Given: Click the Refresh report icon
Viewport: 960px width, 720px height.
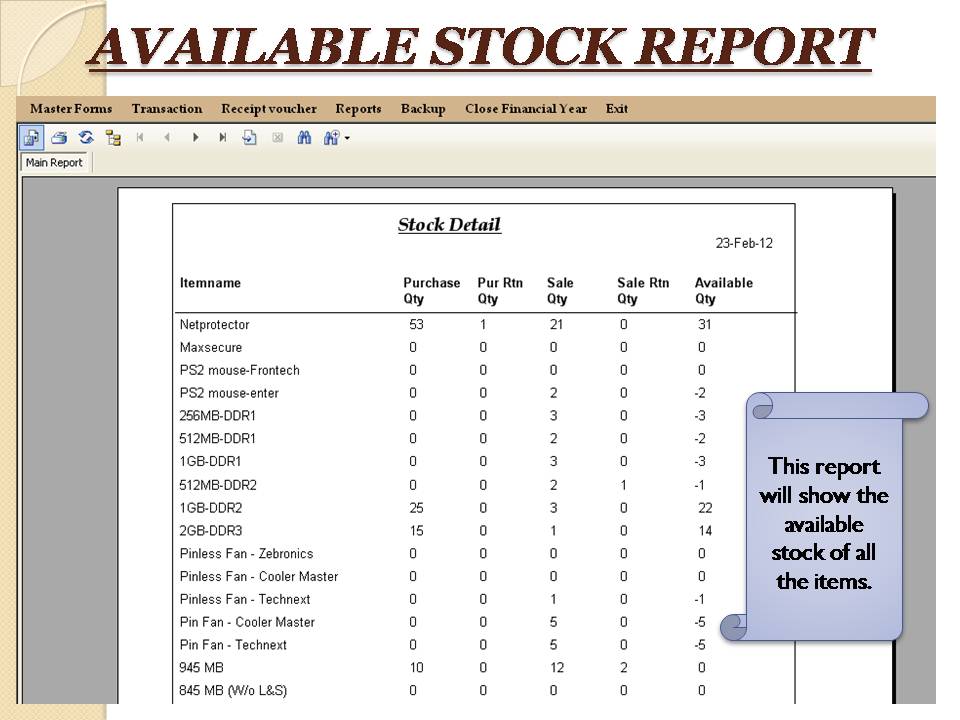Looking at the screenshot, I should [86, 138].
